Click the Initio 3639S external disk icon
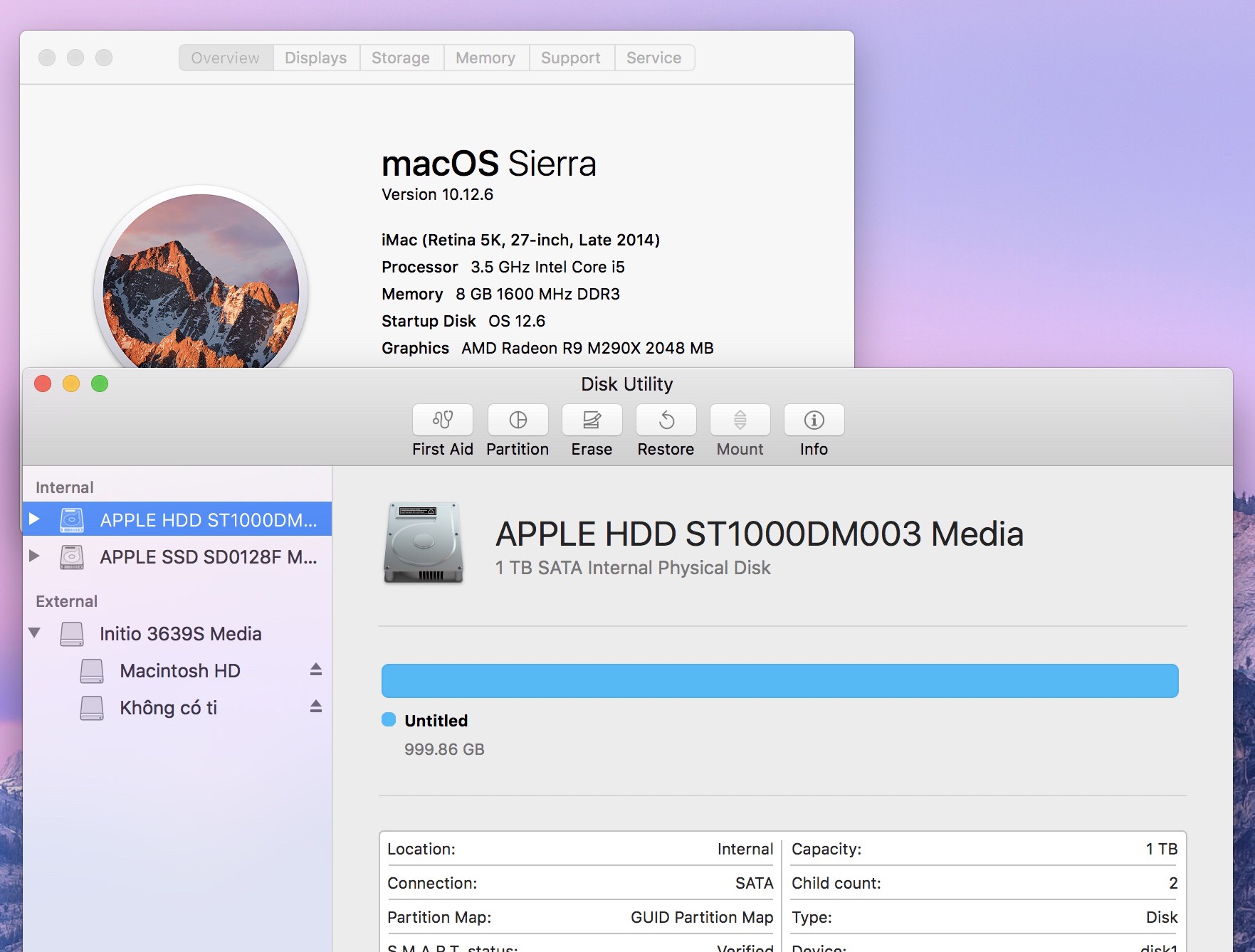1255x952 pixels. 72,634
